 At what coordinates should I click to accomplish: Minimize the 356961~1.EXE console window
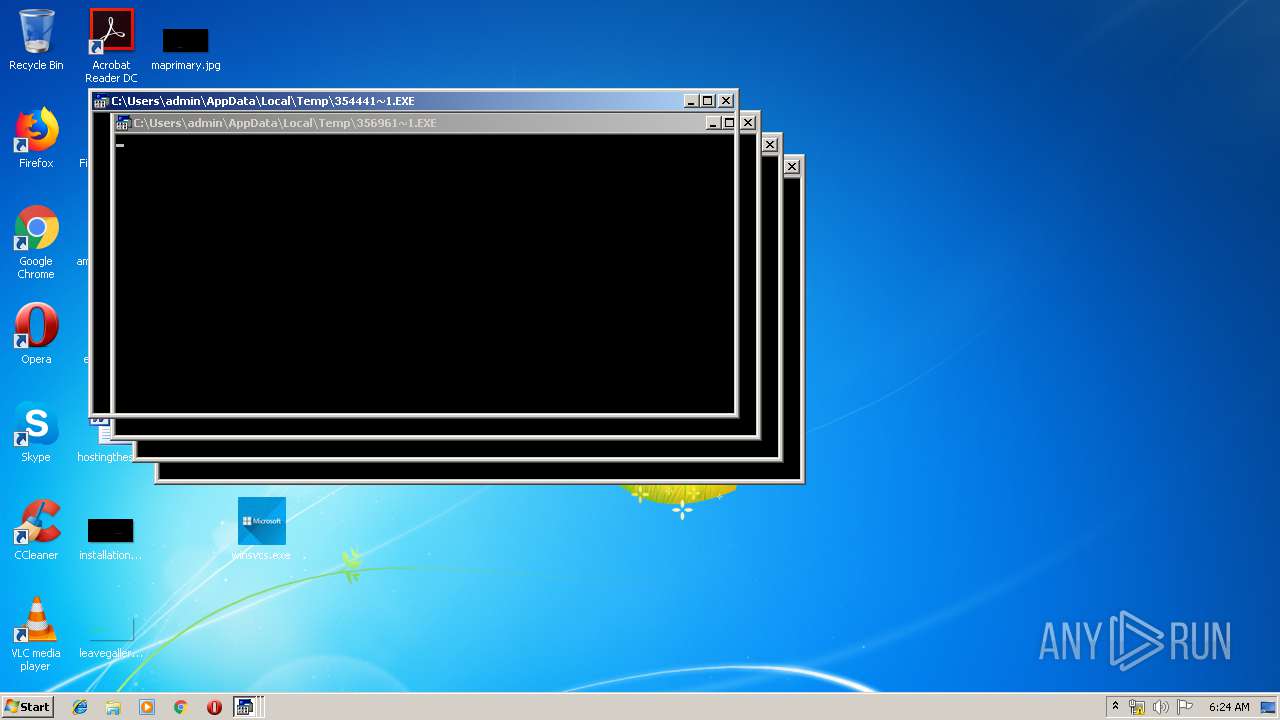713,123
